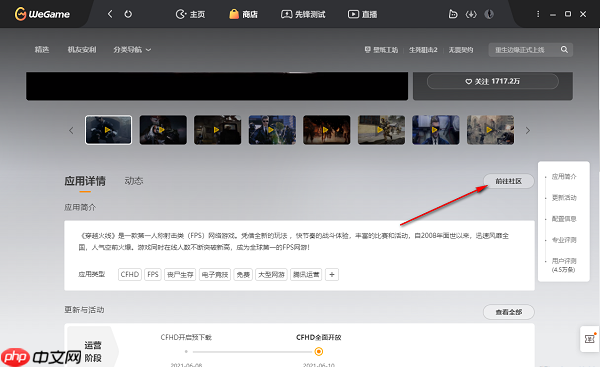Click the 前往社区 community button
The height and width of the screenshot is (367, 600).
point(509,181)
